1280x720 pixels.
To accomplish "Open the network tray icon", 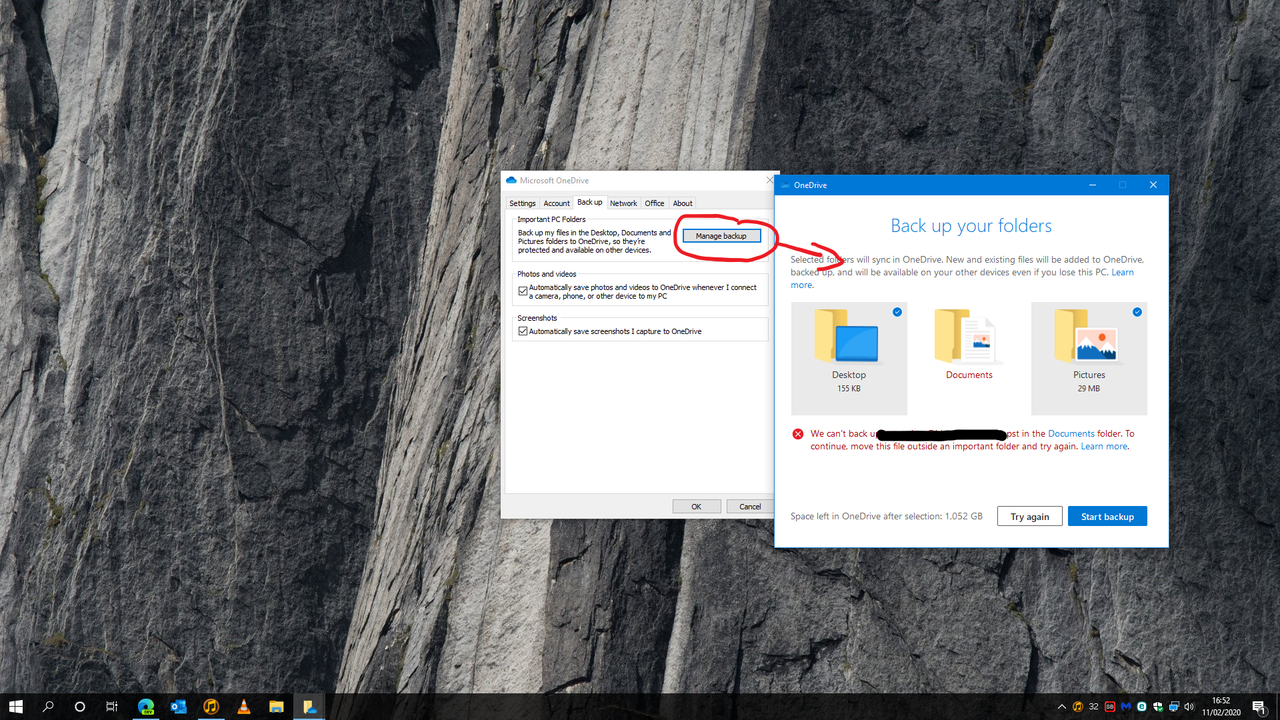I will pos(1174,706).
